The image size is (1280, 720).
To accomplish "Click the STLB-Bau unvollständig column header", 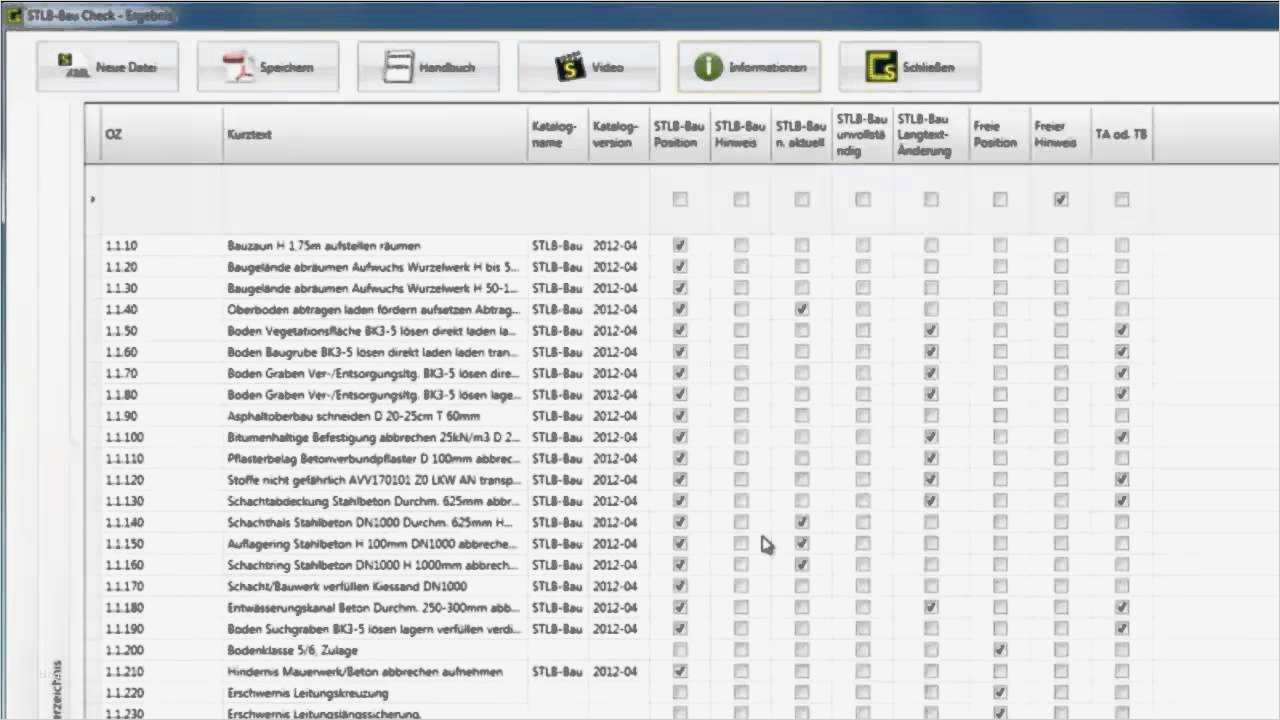I will point(863,134).
